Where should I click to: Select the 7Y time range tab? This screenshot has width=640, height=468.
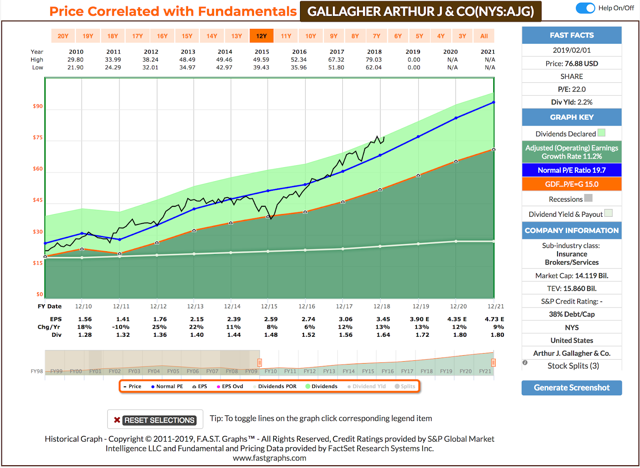[x=376, y=36]
